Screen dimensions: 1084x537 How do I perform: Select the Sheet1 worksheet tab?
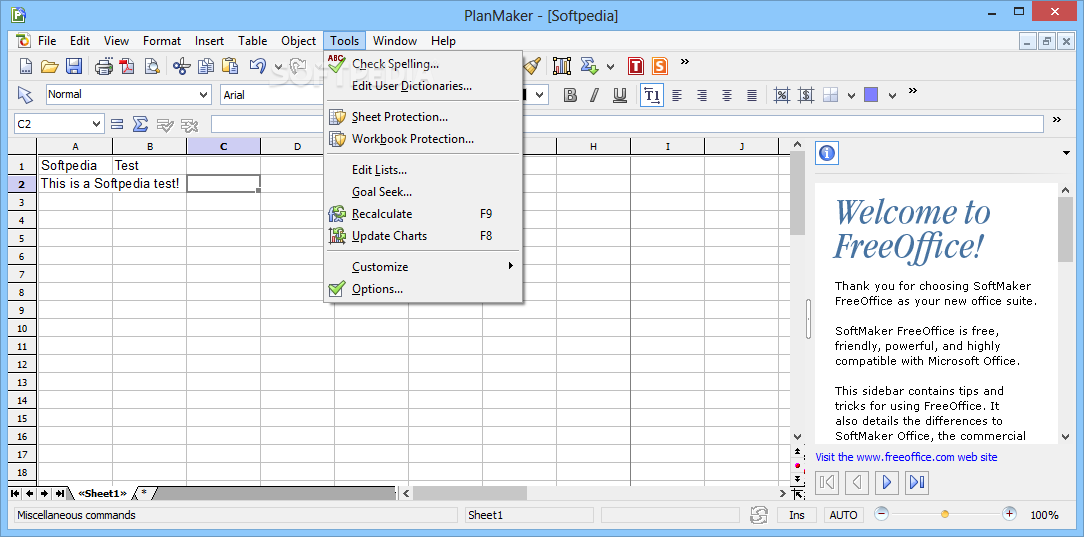pos(103,493)
